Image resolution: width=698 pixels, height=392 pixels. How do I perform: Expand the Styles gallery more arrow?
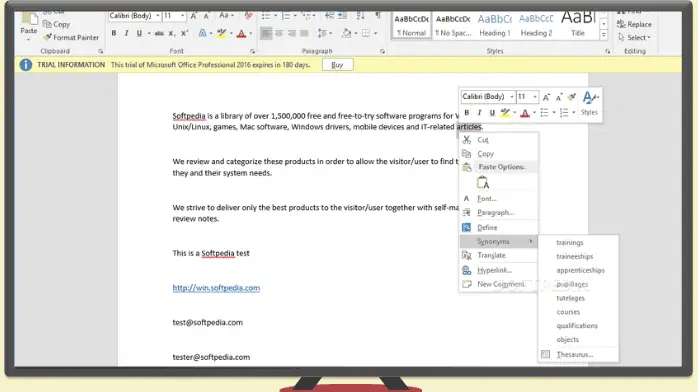pyautogui.click(x=604, y=35)
